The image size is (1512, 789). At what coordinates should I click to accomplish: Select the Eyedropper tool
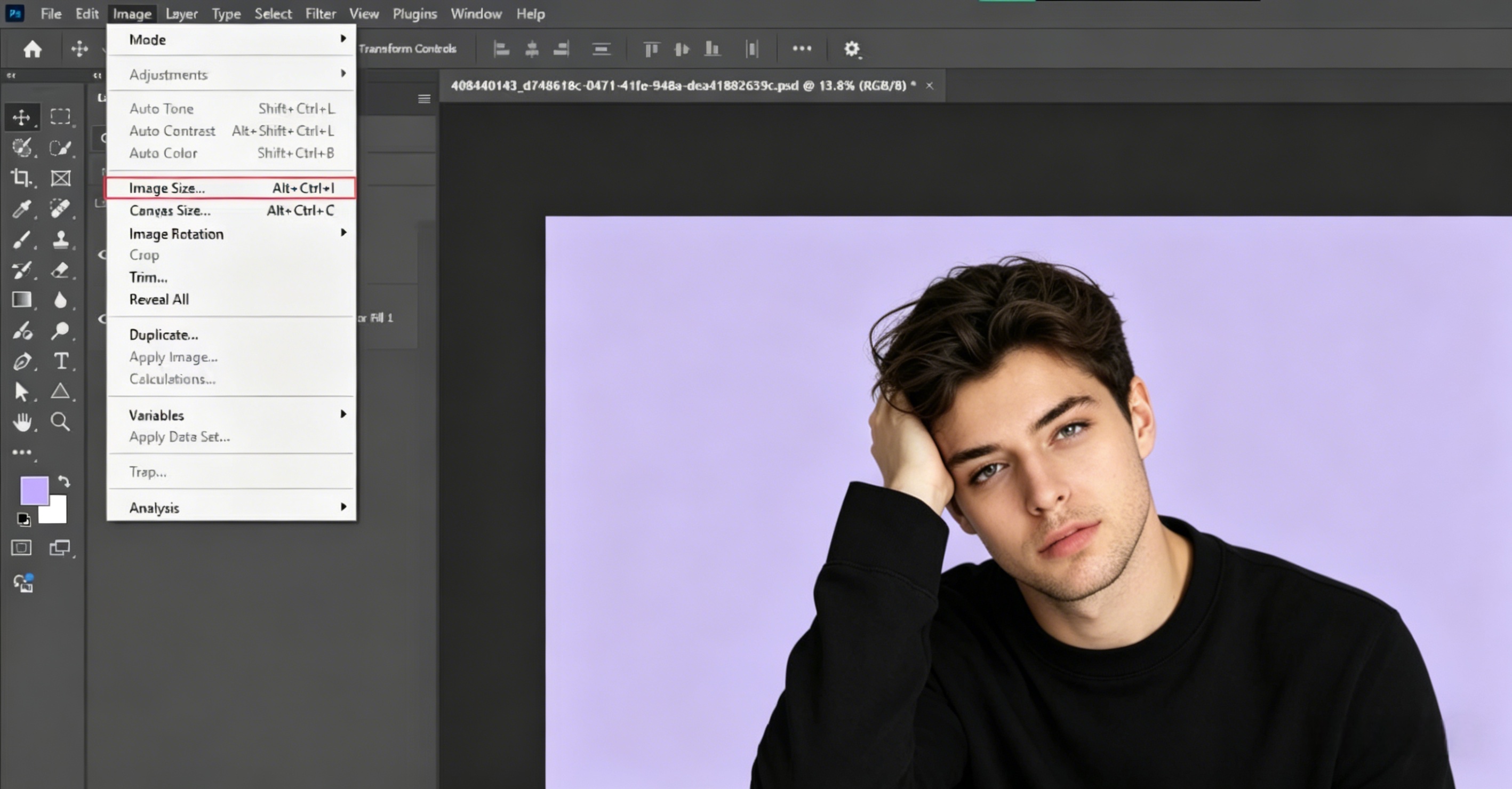(22, 210)
